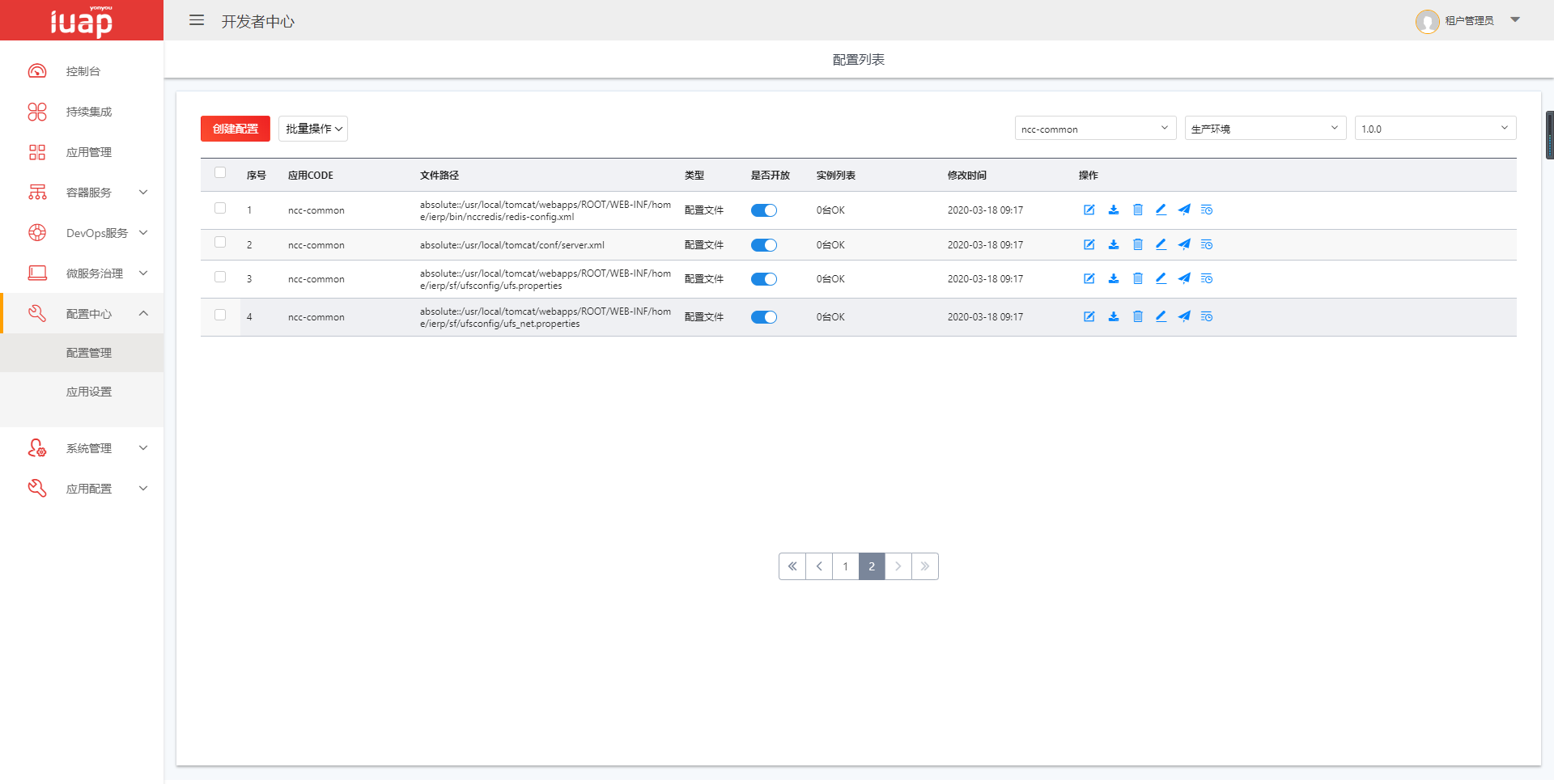Select the 配置管理 submenu item
1554x784 pixels.
[x=82, y=353]
